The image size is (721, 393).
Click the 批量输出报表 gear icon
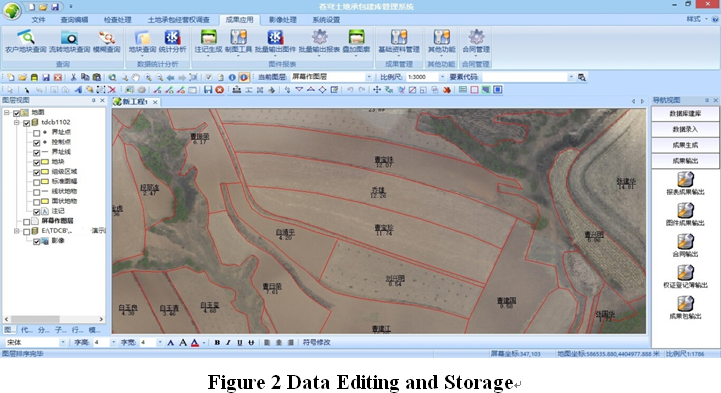[320, 37]
